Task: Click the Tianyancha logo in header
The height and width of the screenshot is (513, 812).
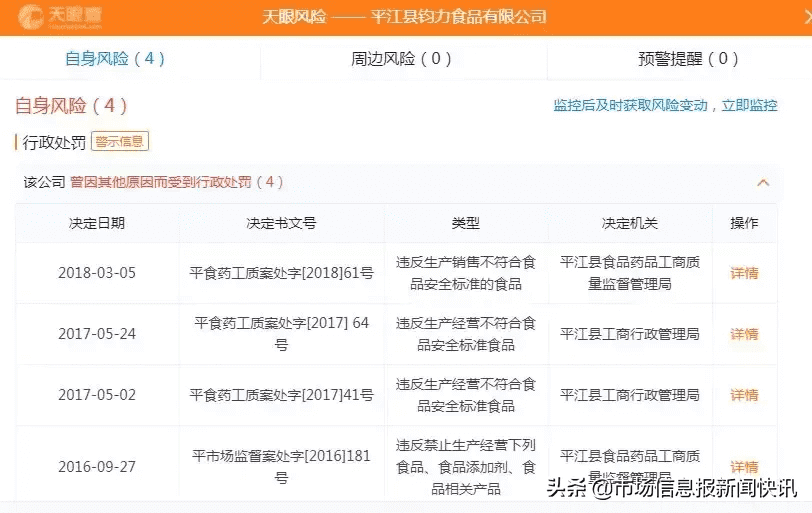Action: coord(61,17)
